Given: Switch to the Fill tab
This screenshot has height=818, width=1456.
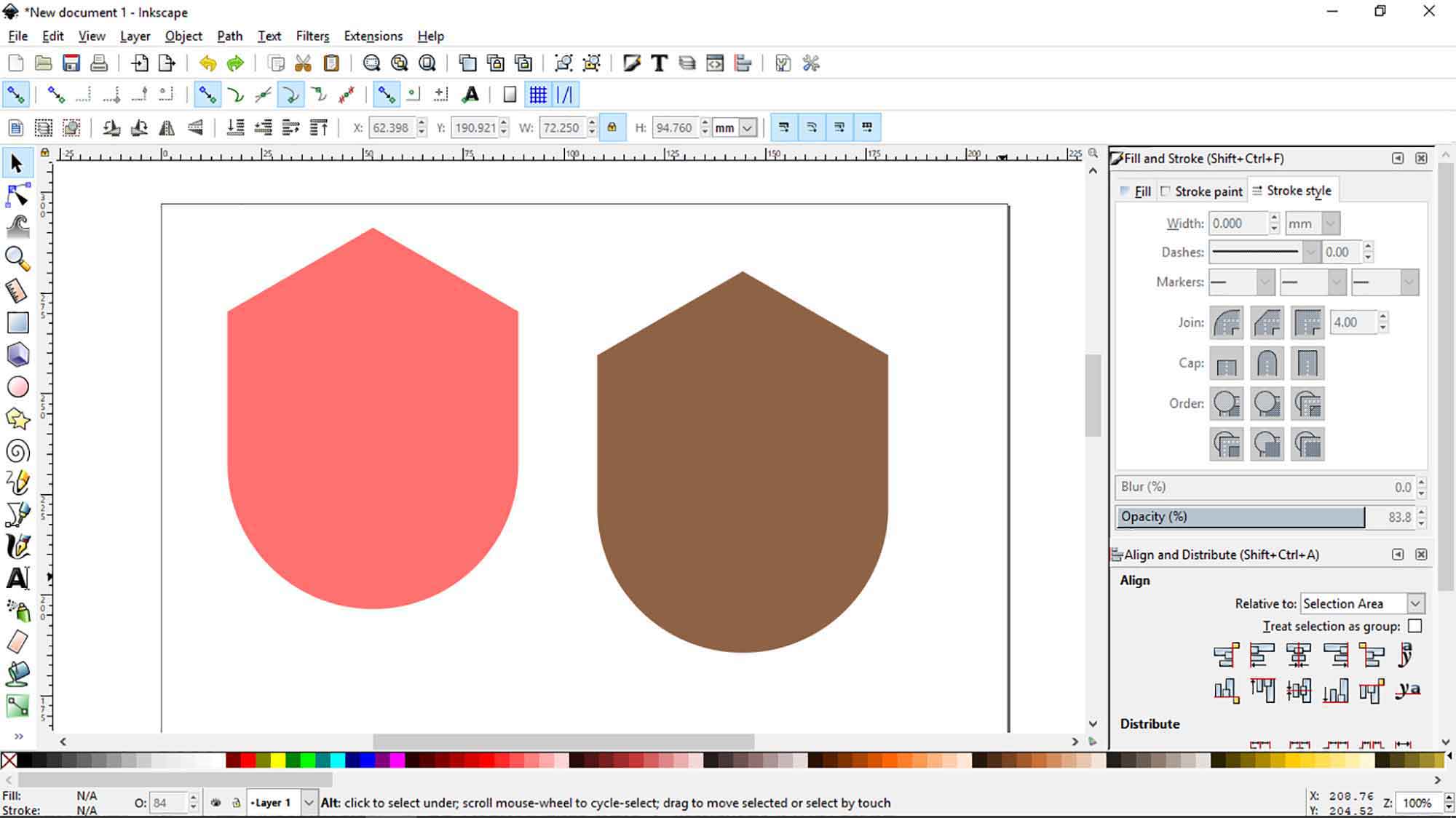Looking at the screenshot, I should tap(1136, 191).
